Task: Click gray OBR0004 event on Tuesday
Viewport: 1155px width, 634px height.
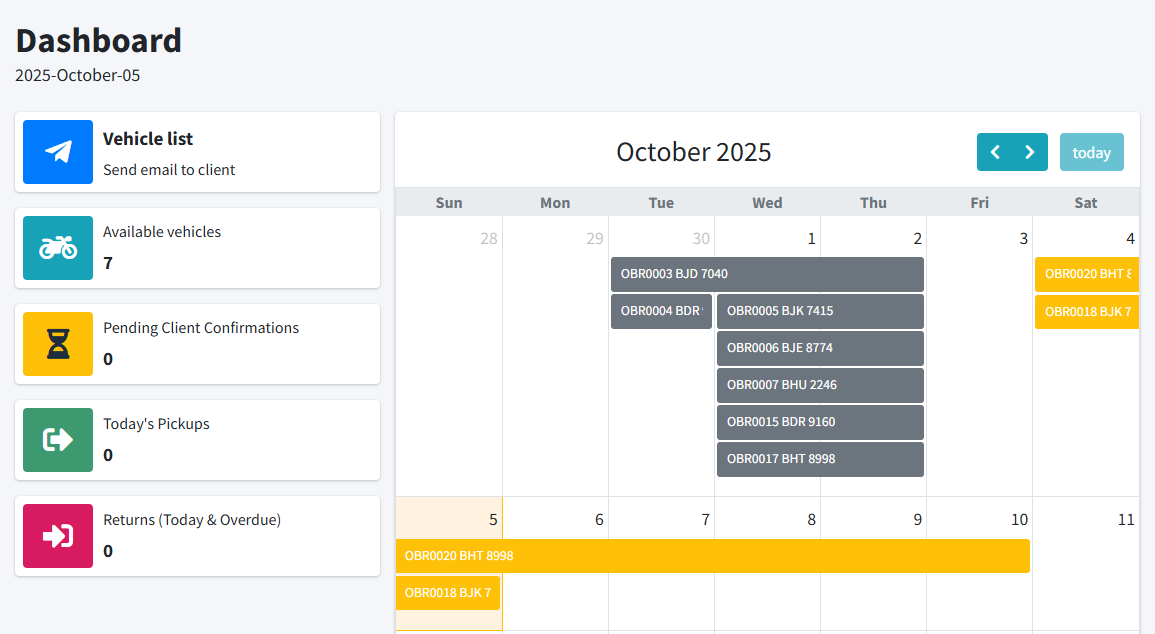Action: (x=661, y=311)
